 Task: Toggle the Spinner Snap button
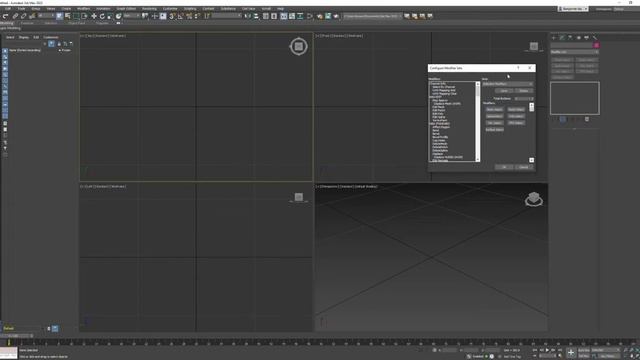pos(197,16)
